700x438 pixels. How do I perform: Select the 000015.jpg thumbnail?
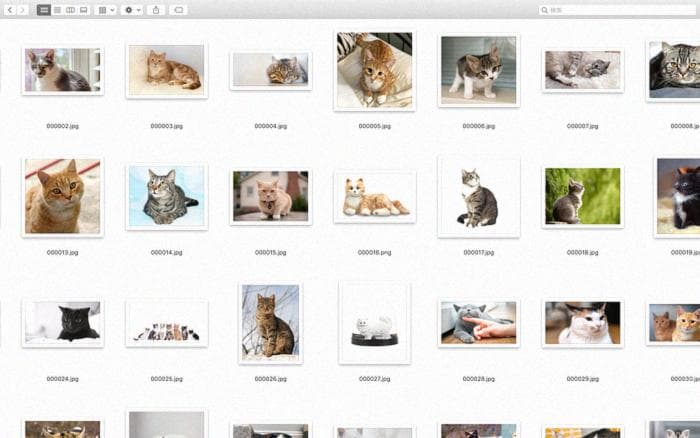pyautogui.click(x=271, y=196)
